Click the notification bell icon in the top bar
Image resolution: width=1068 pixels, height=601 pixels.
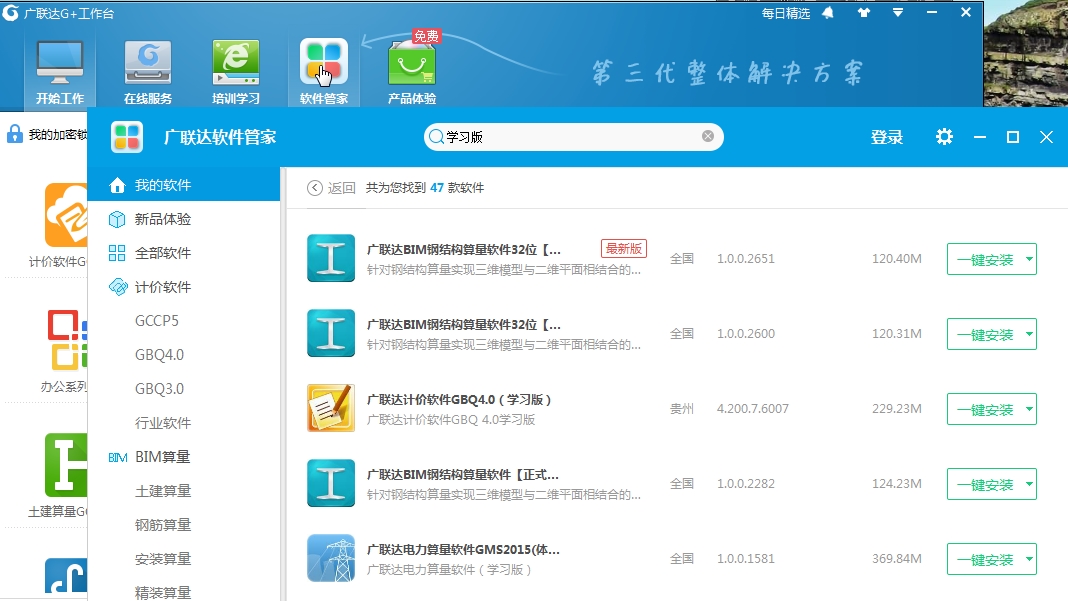point(828,13)
